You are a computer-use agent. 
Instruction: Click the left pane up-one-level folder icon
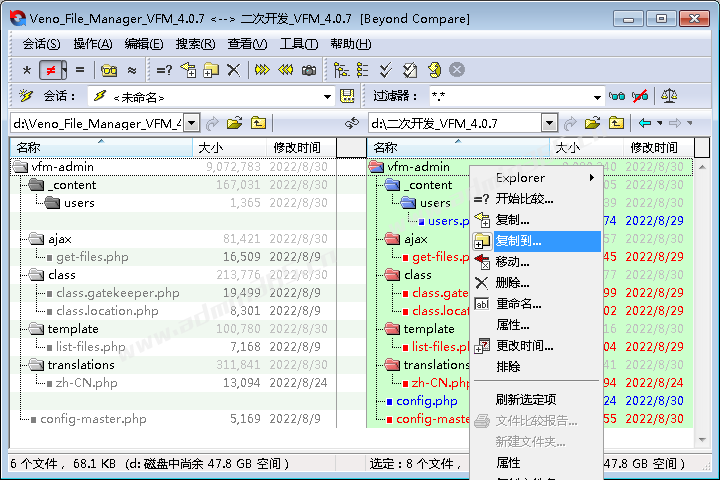coord(258,123)
